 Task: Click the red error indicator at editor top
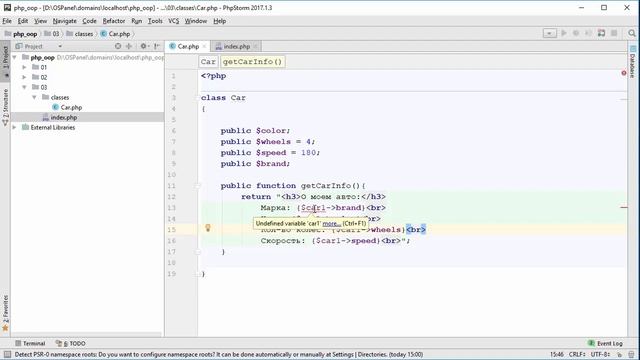624,73
